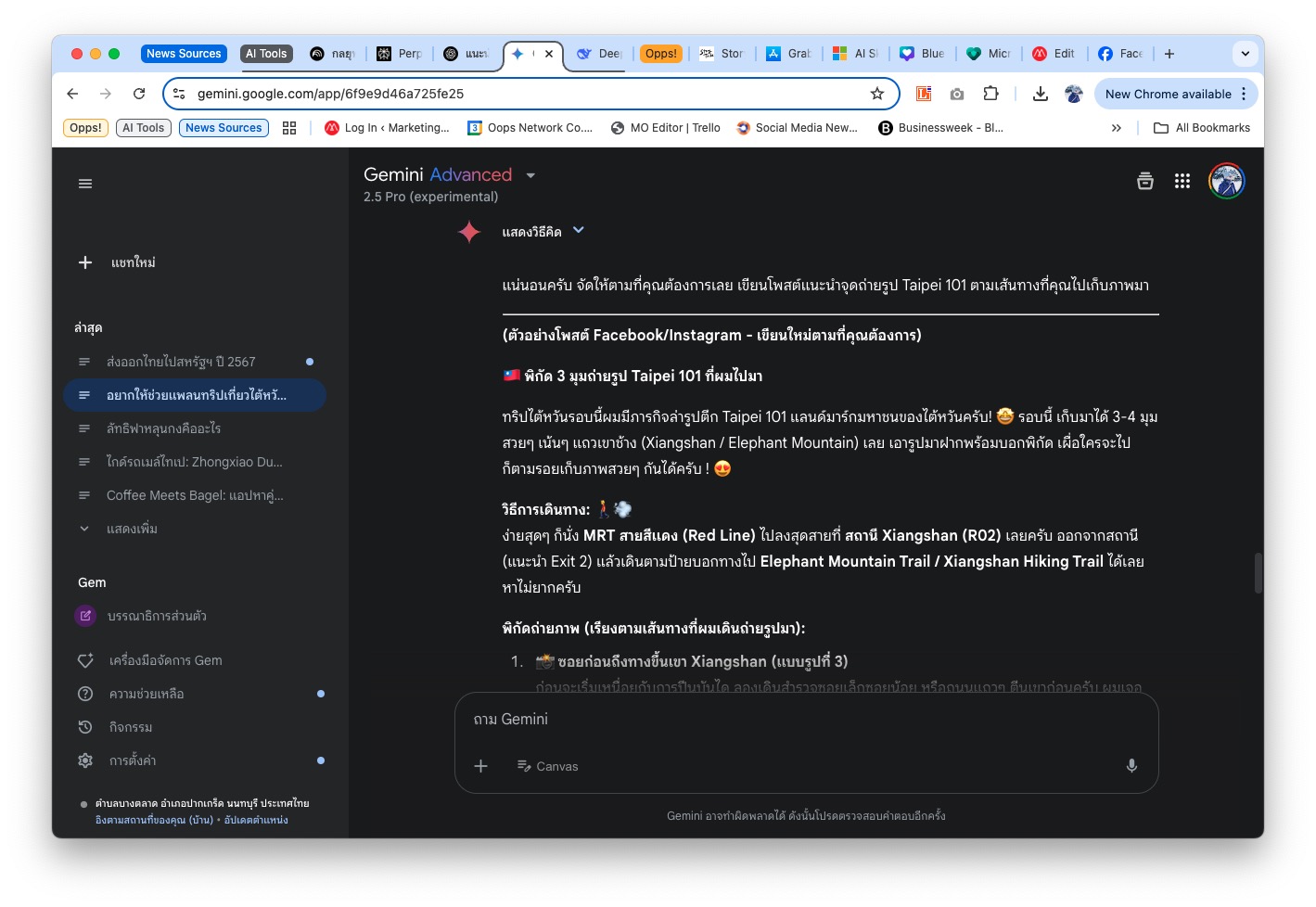
Task: Enable Canvas mode in prompt box
Action: (547, 766)
